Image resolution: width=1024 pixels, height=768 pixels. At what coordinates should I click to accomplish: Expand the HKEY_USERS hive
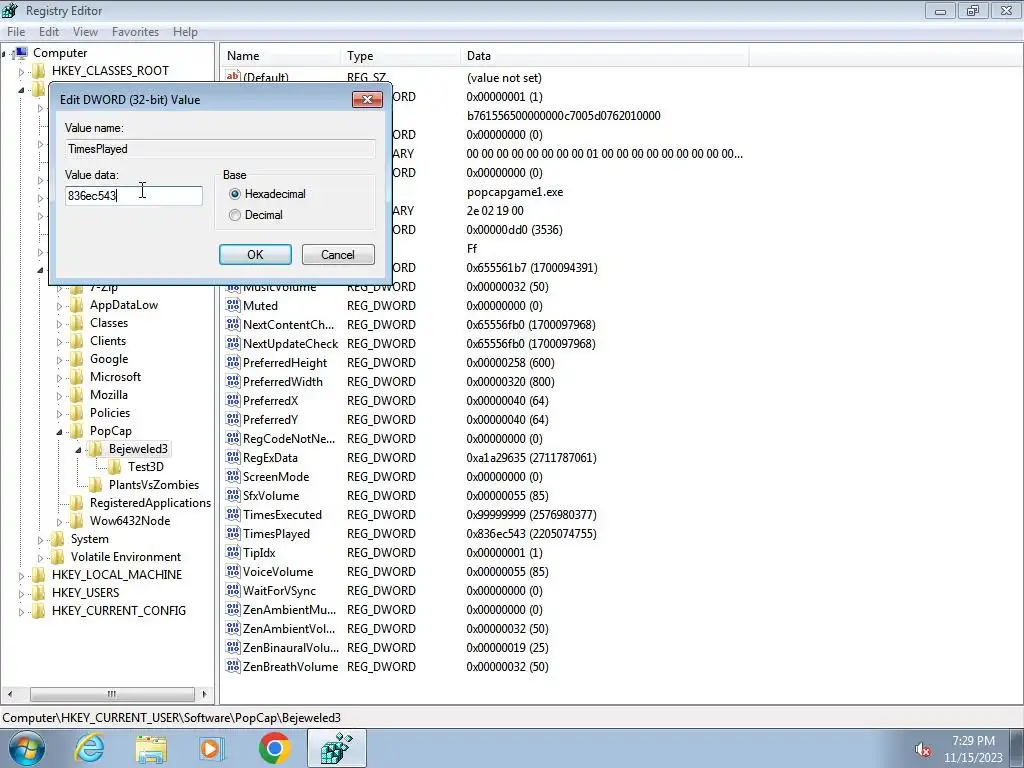(22, 594)
